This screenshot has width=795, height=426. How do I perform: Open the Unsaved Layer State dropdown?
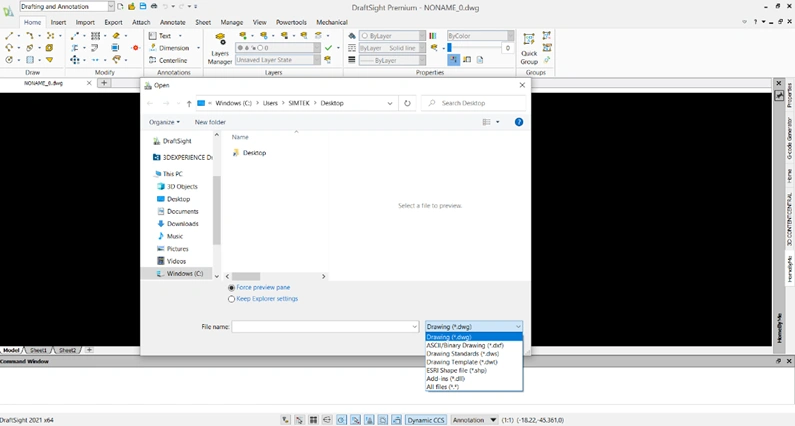point(316,60)
